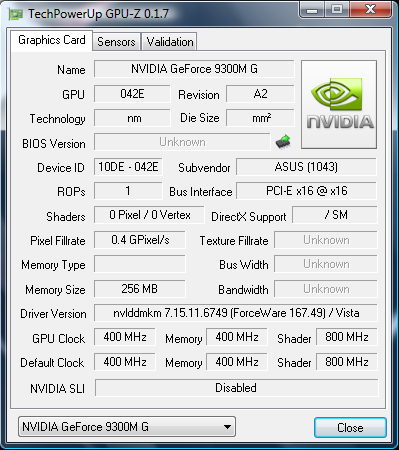The height and width of the screenshot is (450, 399).
Task: Click the Memory Size 256 MB field
Action: (x=140, y=289)
